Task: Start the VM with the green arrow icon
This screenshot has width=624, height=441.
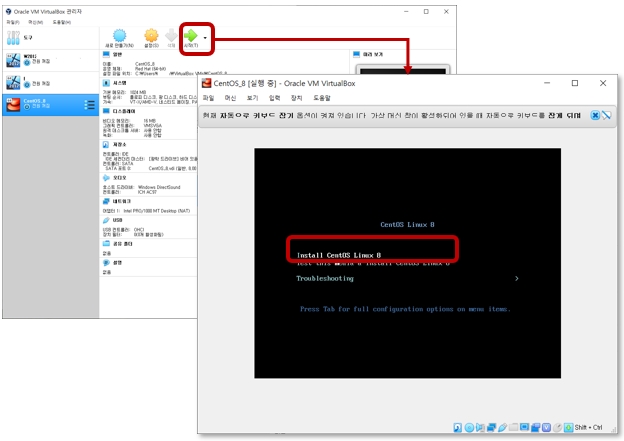Action: pyautogui.click(x=191, y=35)
